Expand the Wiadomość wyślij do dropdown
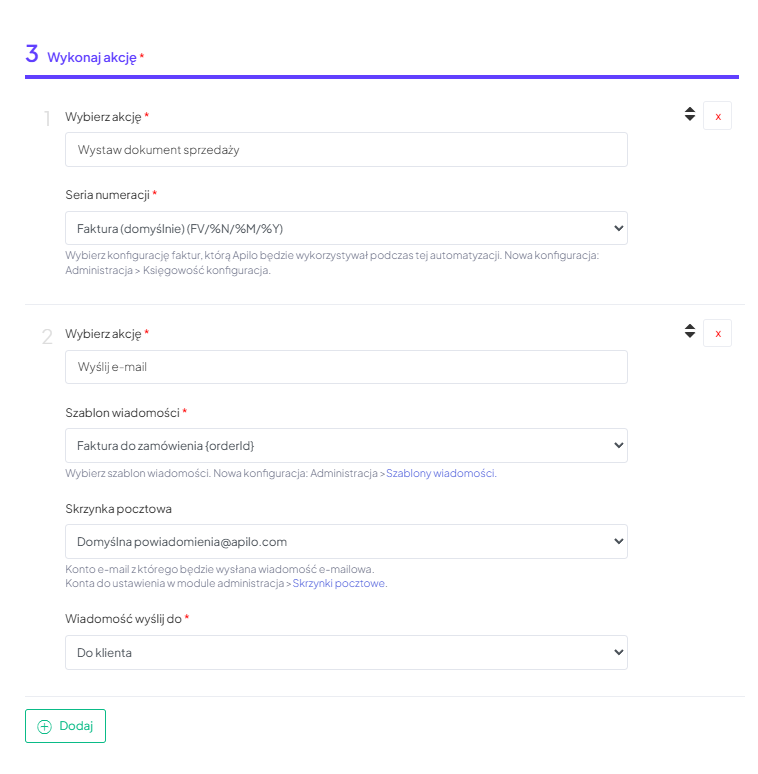 click(346, 653)
